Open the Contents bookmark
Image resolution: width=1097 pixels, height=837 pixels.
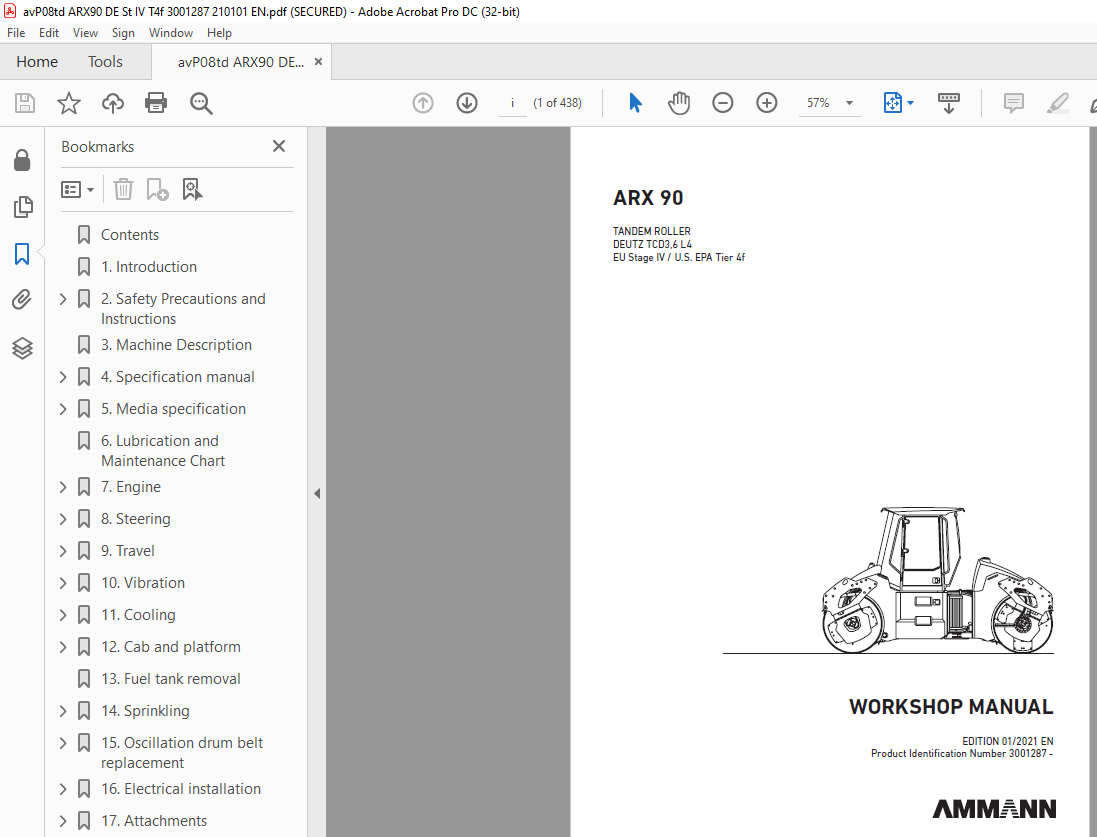click(x=130, y=235)
